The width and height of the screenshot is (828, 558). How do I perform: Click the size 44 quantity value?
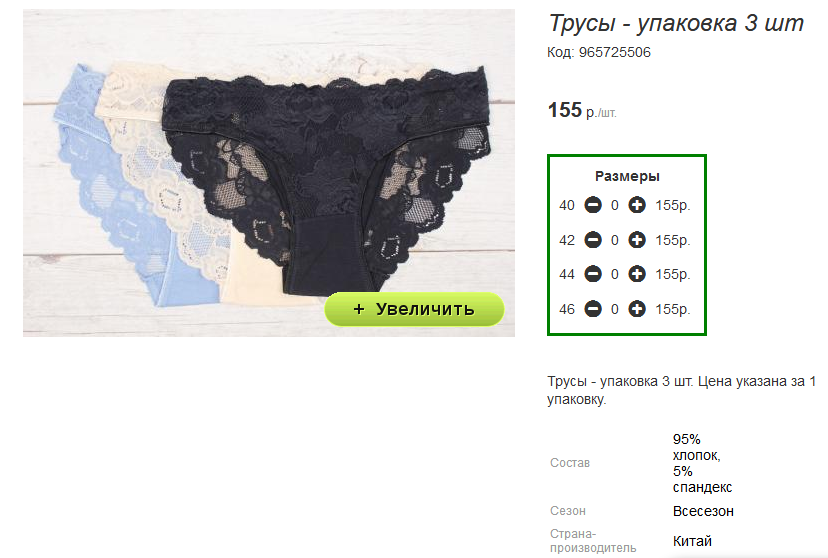click(x=615, y=275)
